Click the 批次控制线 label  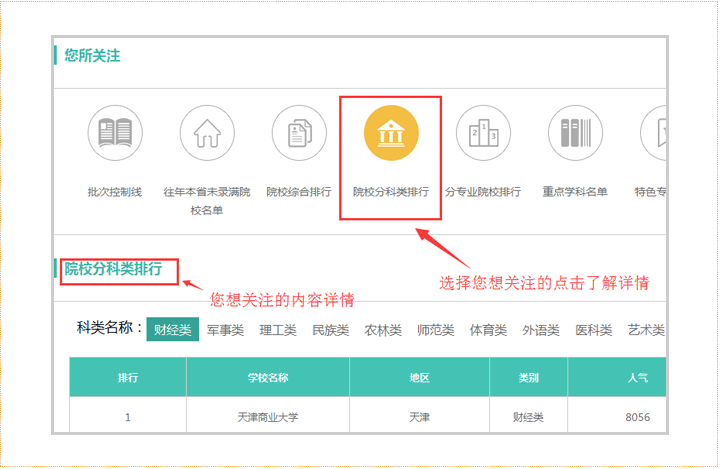click(115, 192)
